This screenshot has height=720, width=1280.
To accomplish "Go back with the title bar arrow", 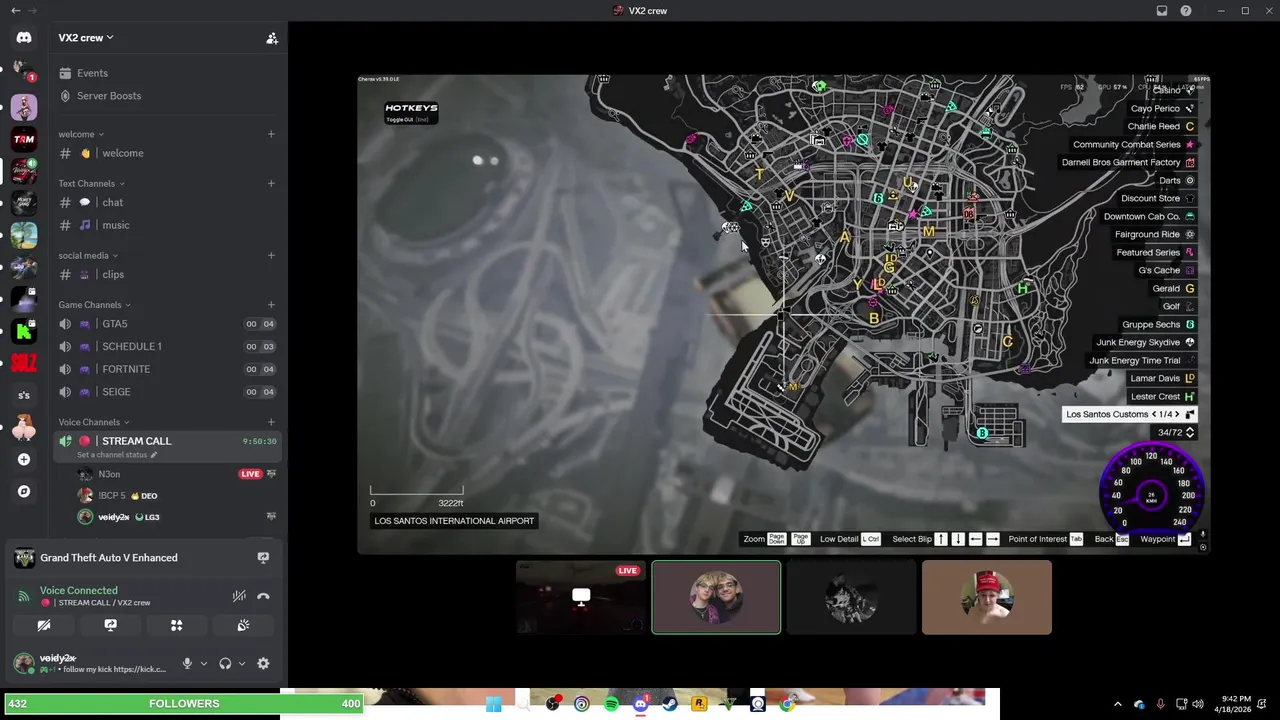I will pyautogui.click(x=15, y=11).
